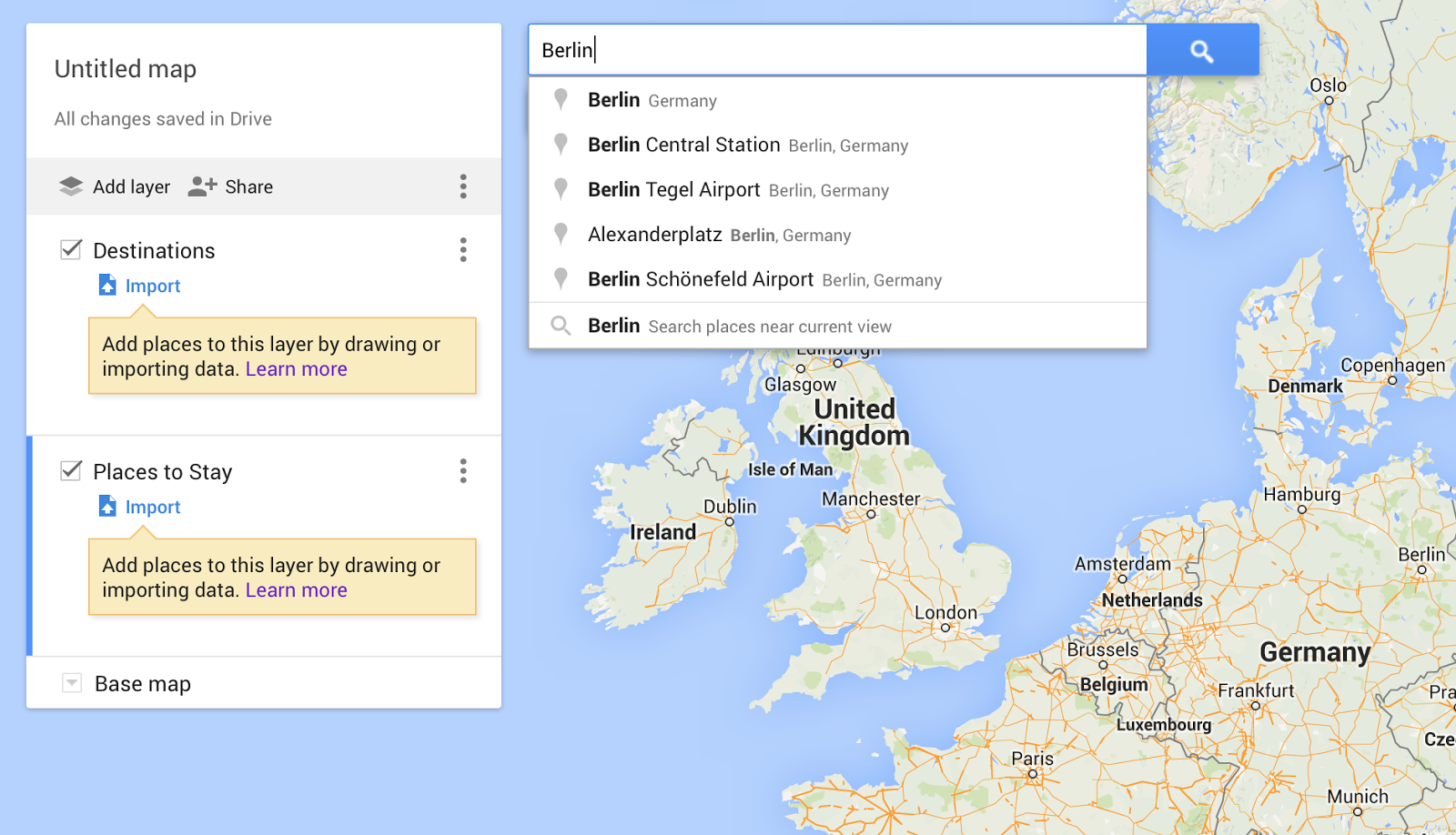Click the Places to Stay layer name

pos(163,472)
